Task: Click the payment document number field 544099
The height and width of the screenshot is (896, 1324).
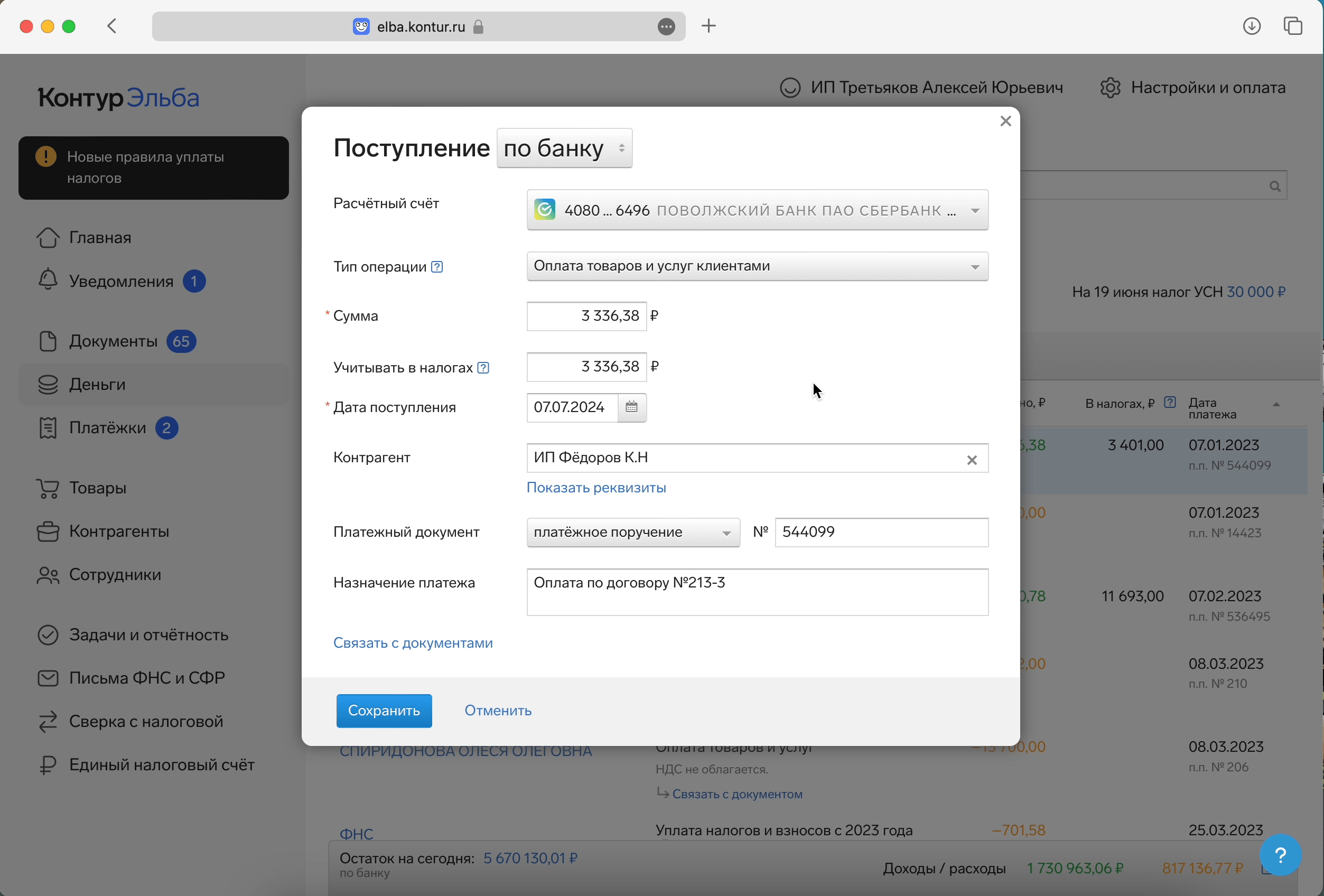Action: (881, 533)
